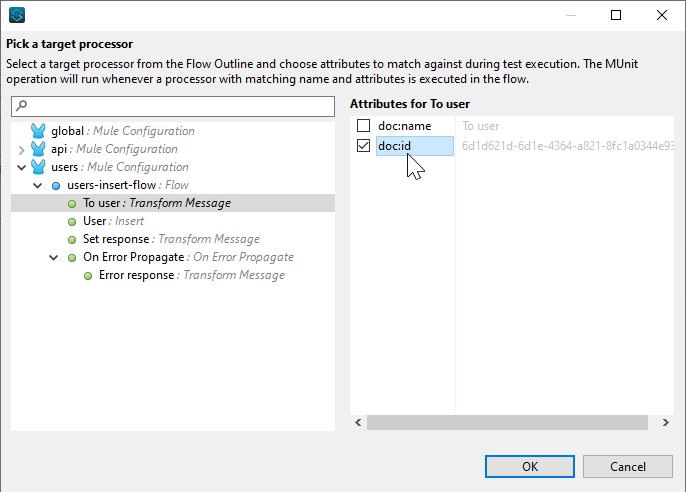Click the doc:name attribute label

tap(405, 126)
